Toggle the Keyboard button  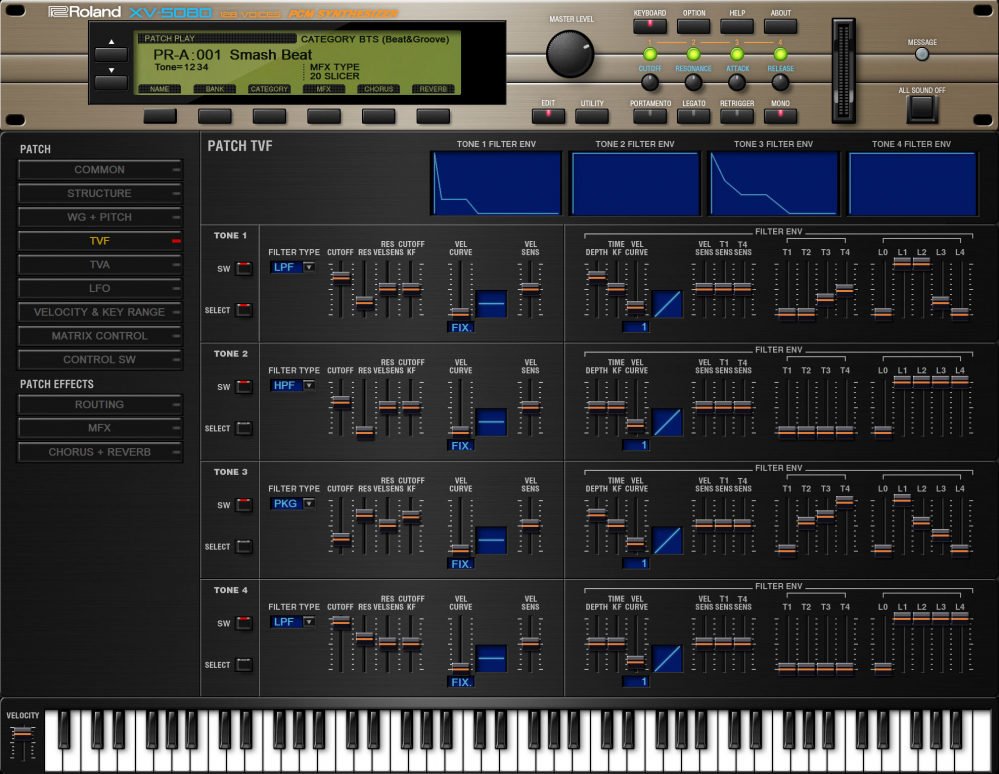(650, 25)
